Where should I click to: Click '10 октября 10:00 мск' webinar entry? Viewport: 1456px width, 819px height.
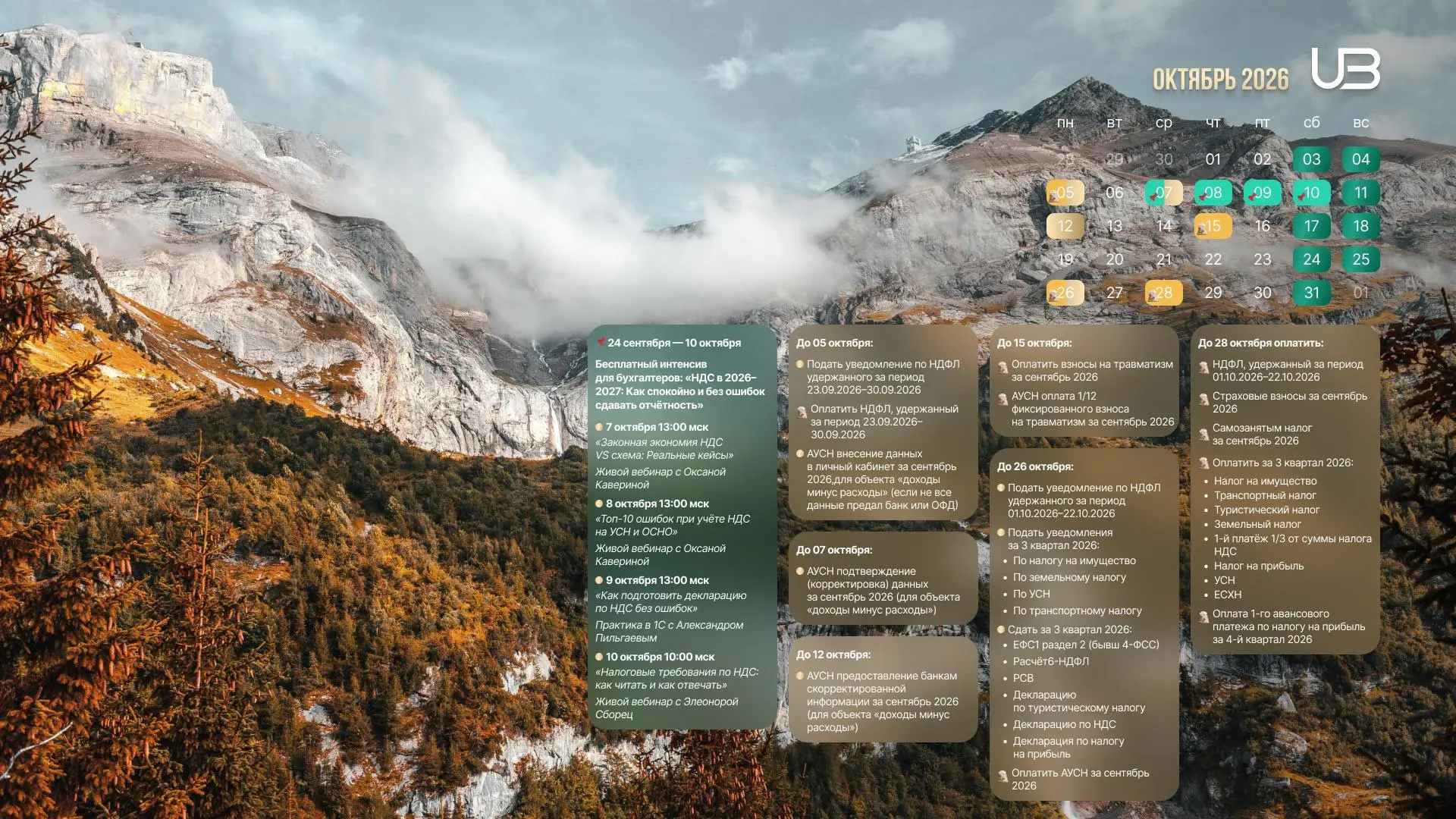point(660,657)
